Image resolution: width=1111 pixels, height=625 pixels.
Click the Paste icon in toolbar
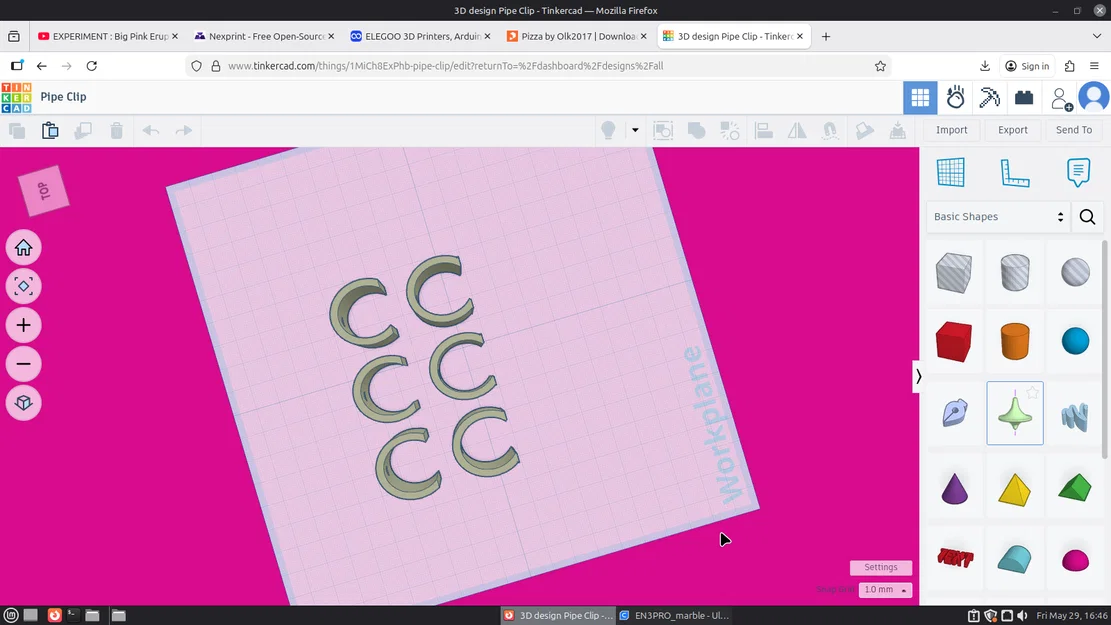tap(50, 130)
